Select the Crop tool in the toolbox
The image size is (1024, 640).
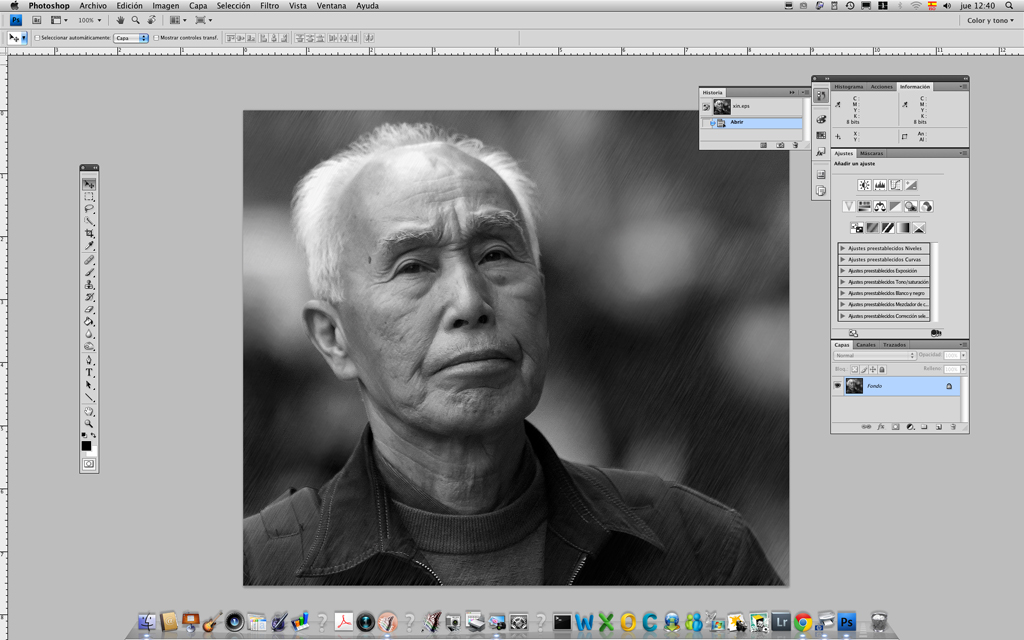coord(89,233)
